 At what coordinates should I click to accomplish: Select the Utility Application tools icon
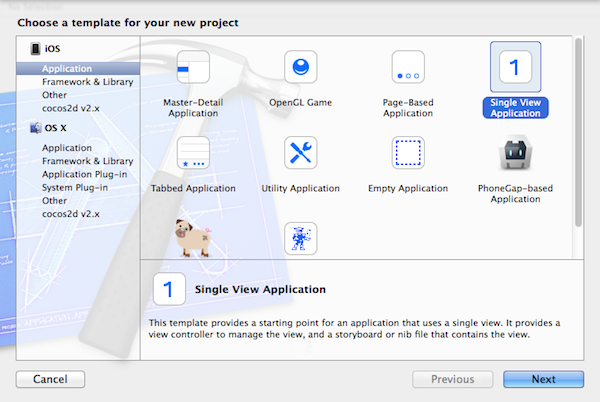[x=299, y=154]
